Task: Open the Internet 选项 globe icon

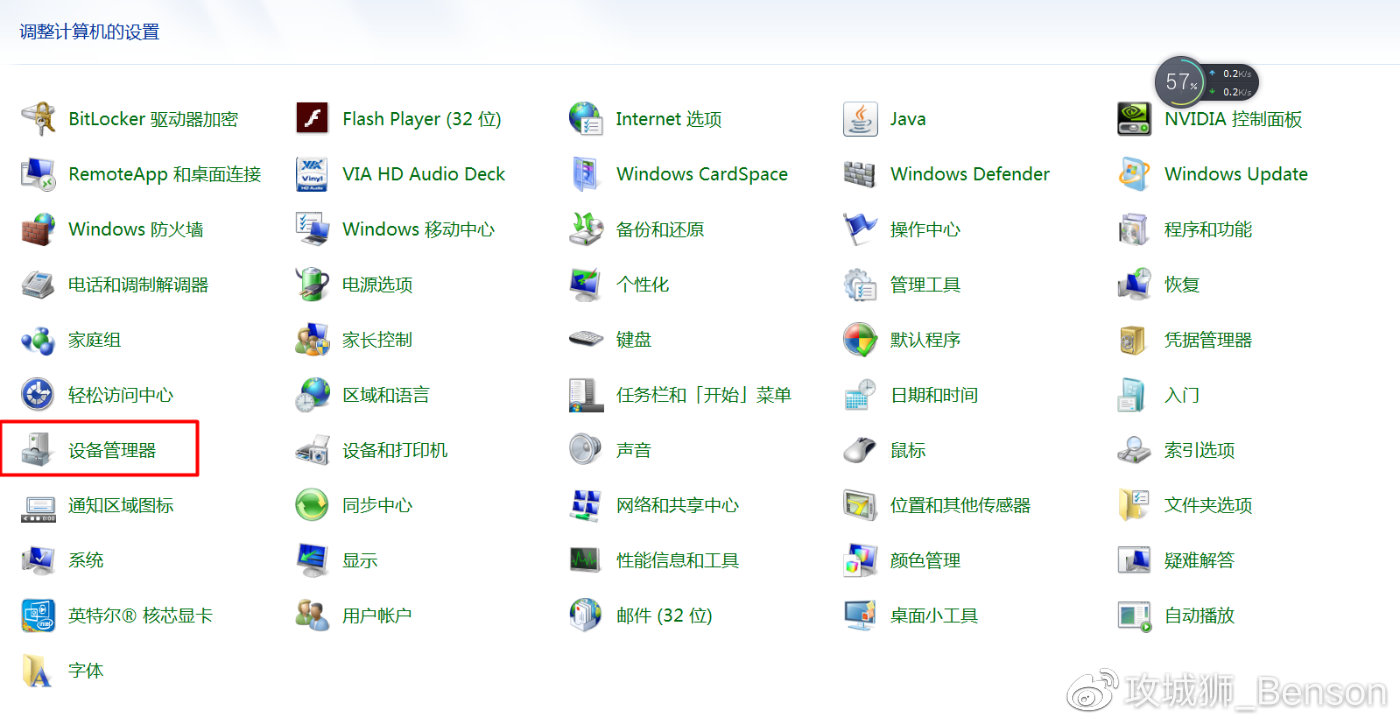Action: pos(586,119)
